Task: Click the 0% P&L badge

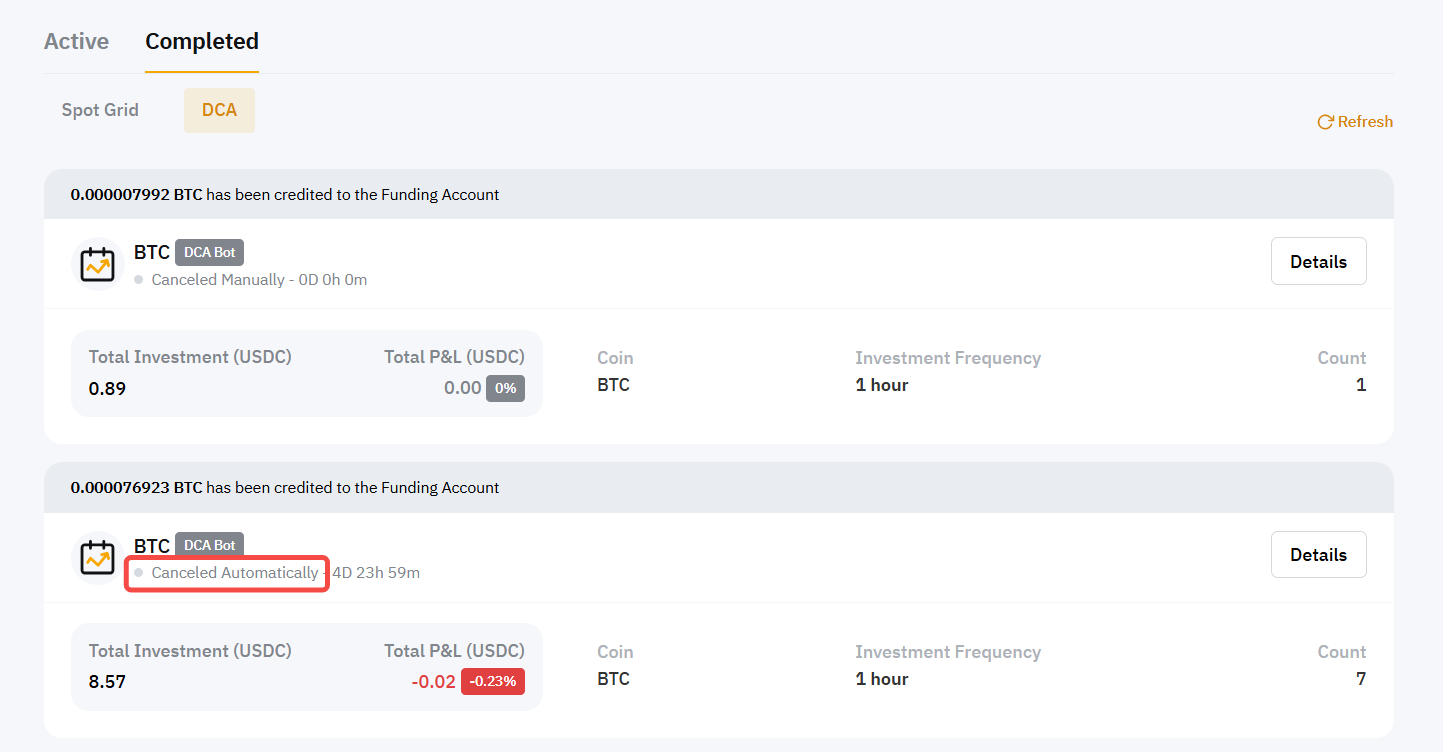Action: click(505, 388)
